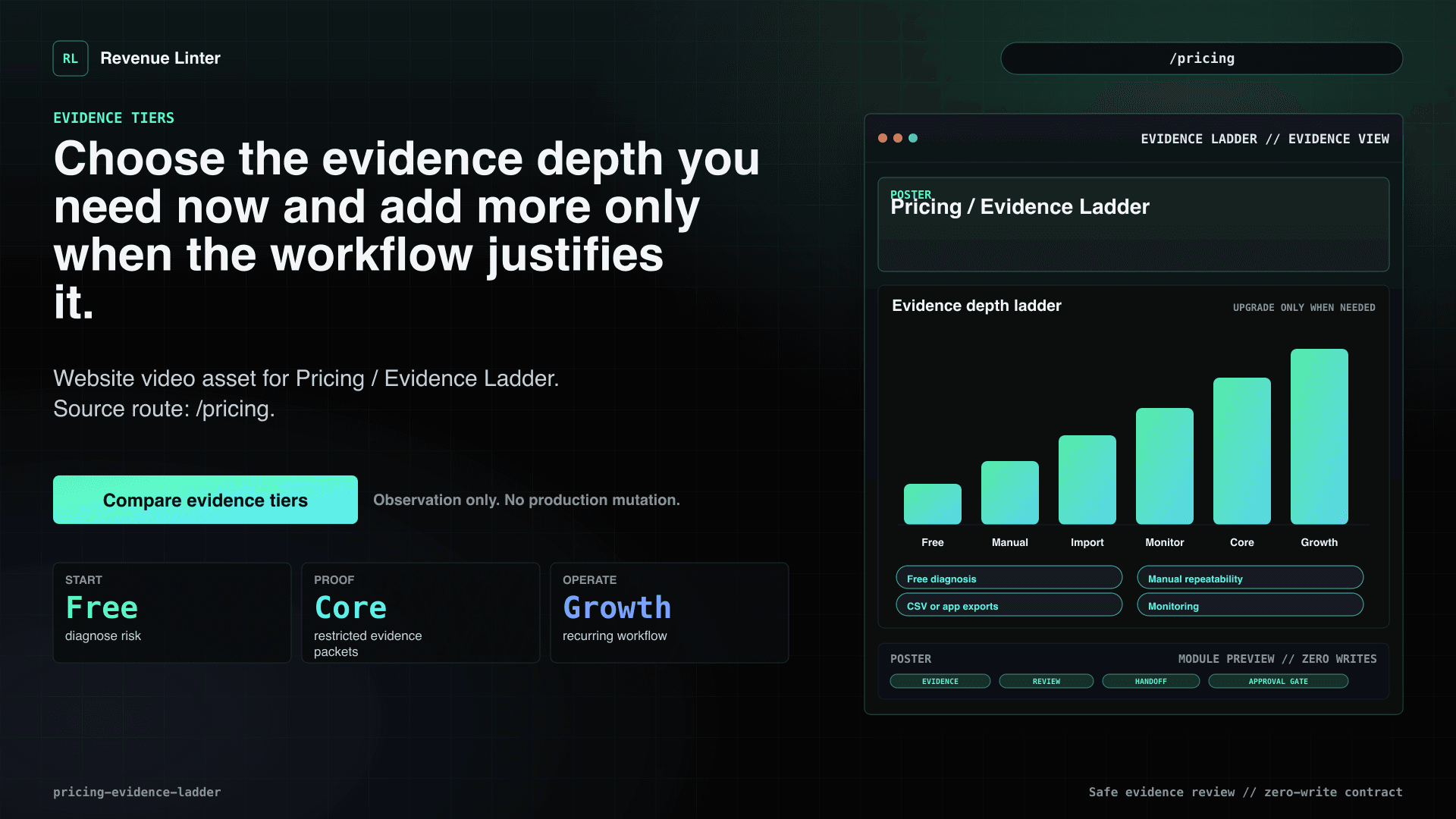This screenshot has height=819, width=1456.
Task: Click the RL logo badge
Action: click(71, 58)
